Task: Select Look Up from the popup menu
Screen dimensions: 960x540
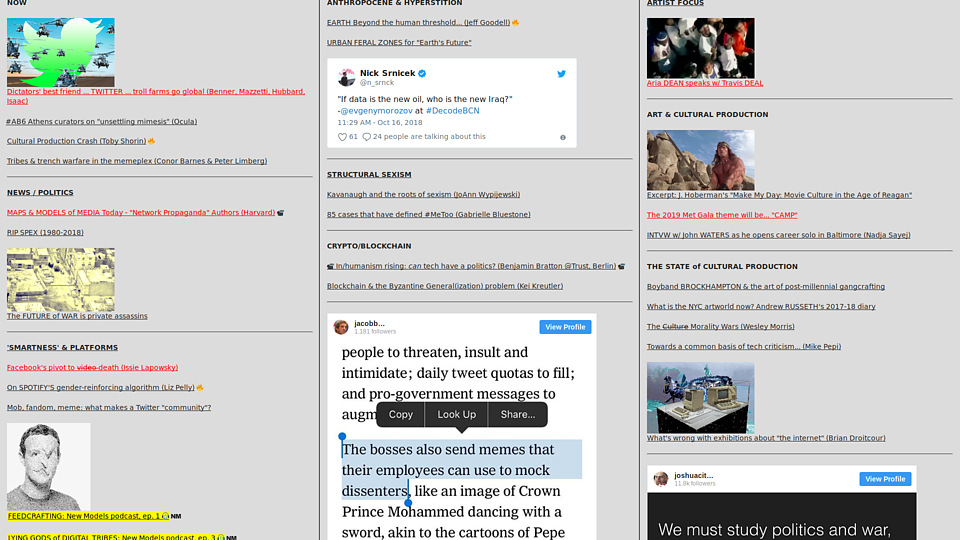Action: point(456,414)
